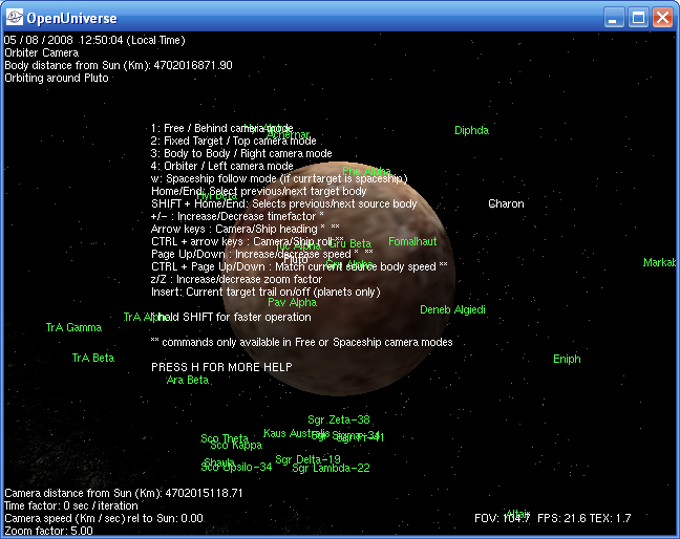Viewport: 680px width, 539px height.
Task: Select the Charon moon label
Action: pos(506,204)
